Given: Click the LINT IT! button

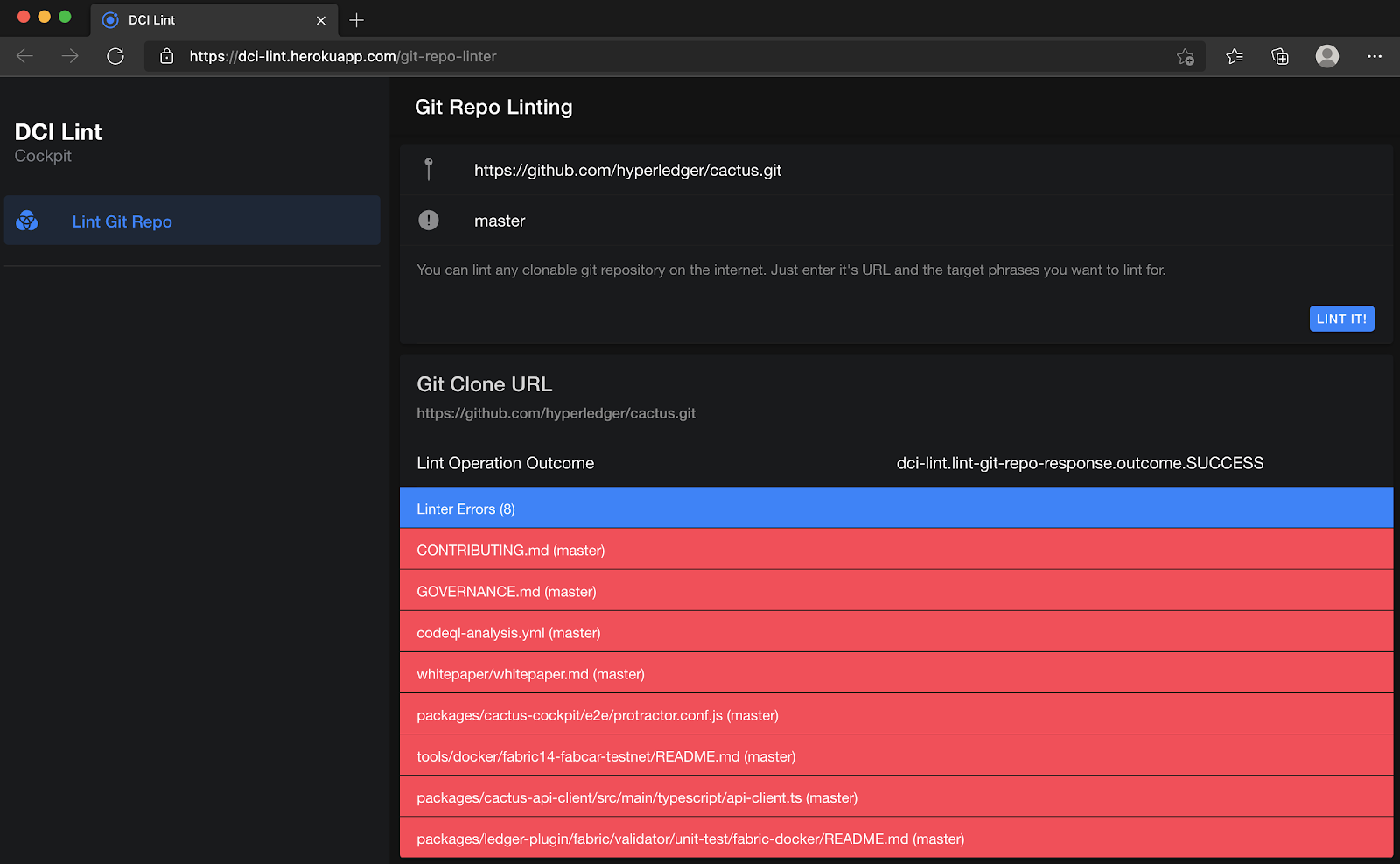Looking at the screenshot, I should (1341, 319).
